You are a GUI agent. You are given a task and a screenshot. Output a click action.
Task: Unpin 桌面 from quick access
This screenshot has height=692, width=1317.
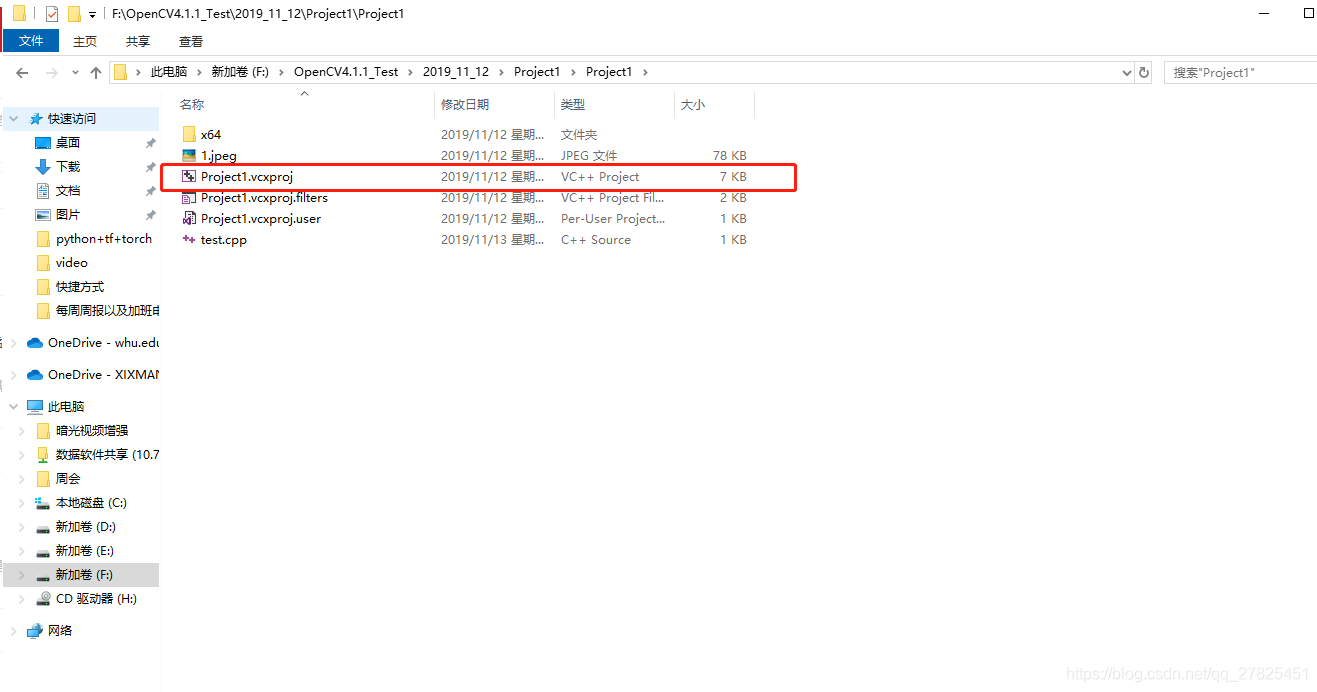151,142
